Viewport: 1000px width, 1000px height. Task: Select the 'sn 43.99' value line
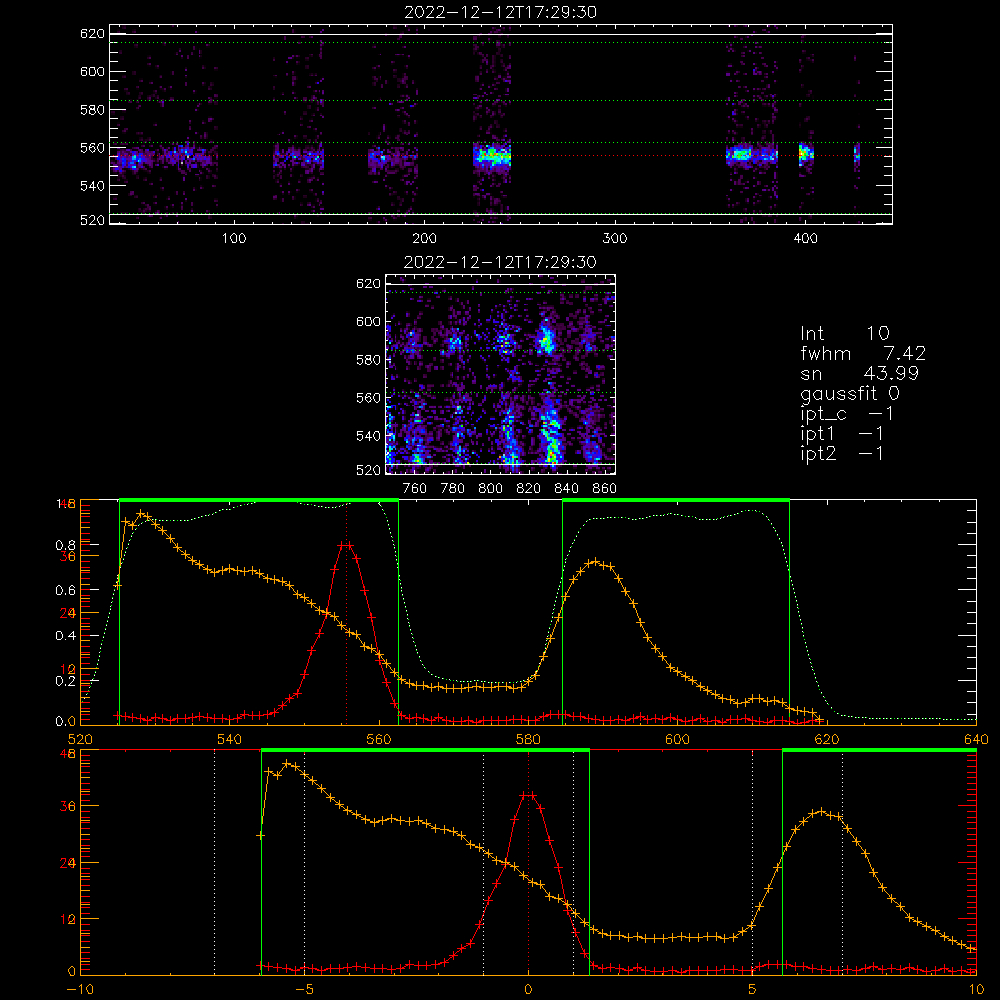(859, 373)
